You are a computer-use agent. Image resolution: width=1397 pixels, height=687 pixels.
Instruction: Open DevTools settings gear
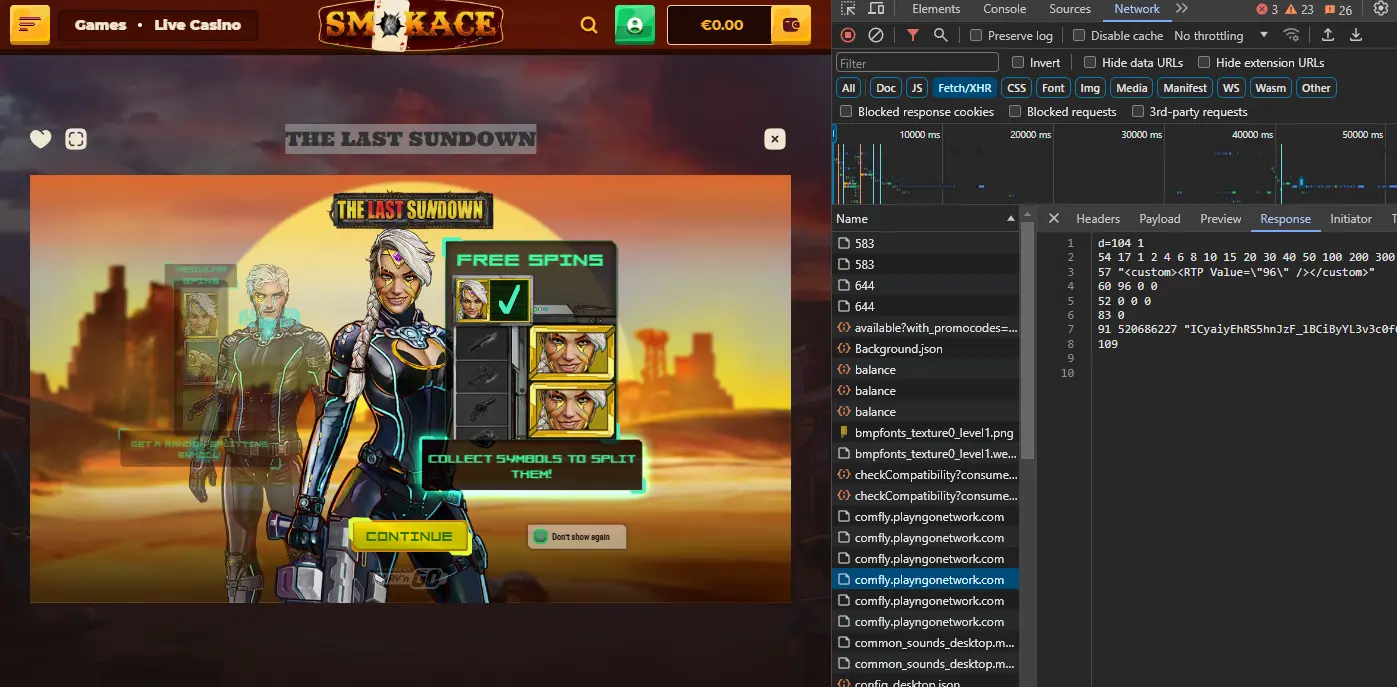tap(1382, 9)
